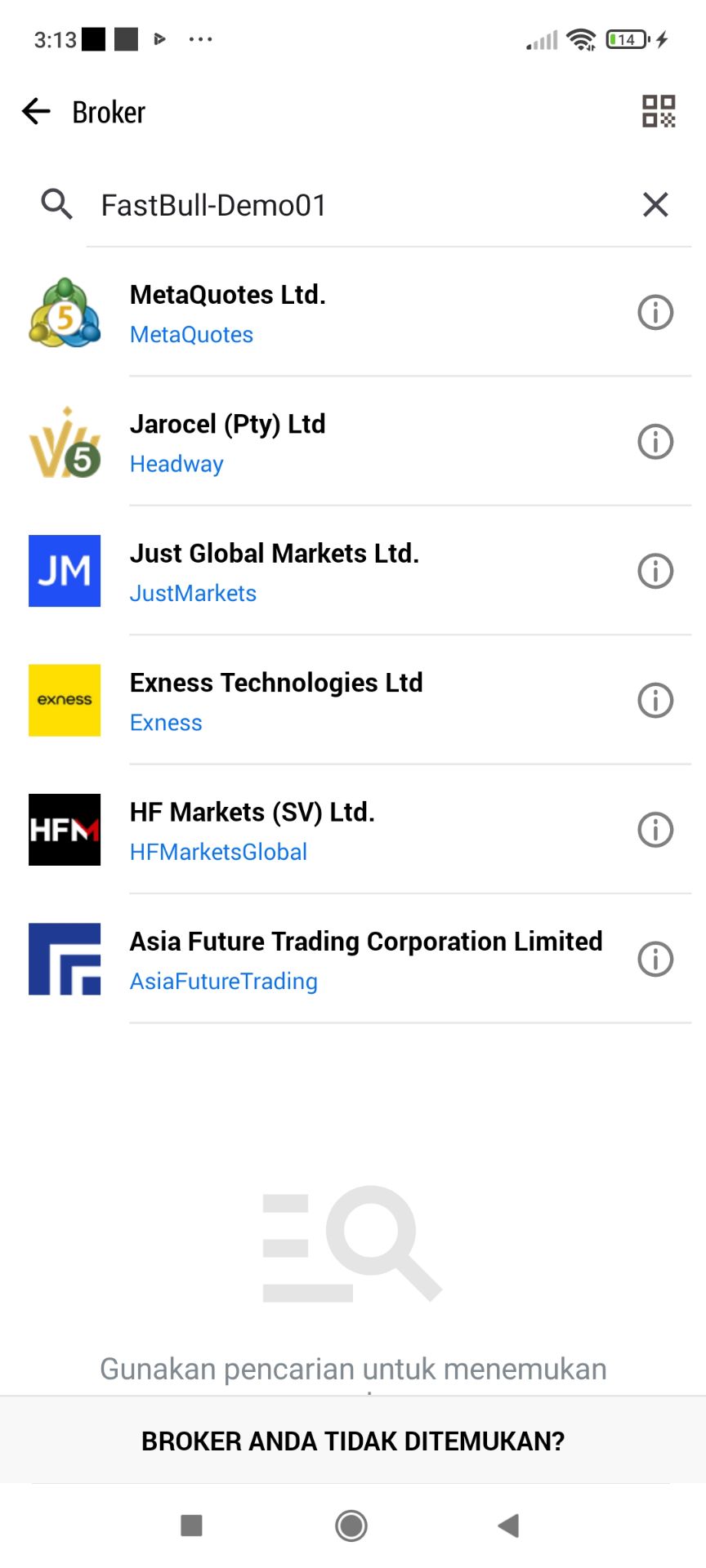This screenshot has height=1568, width=706.
Task: Open Exness Technologies info button
Action: 655,701
